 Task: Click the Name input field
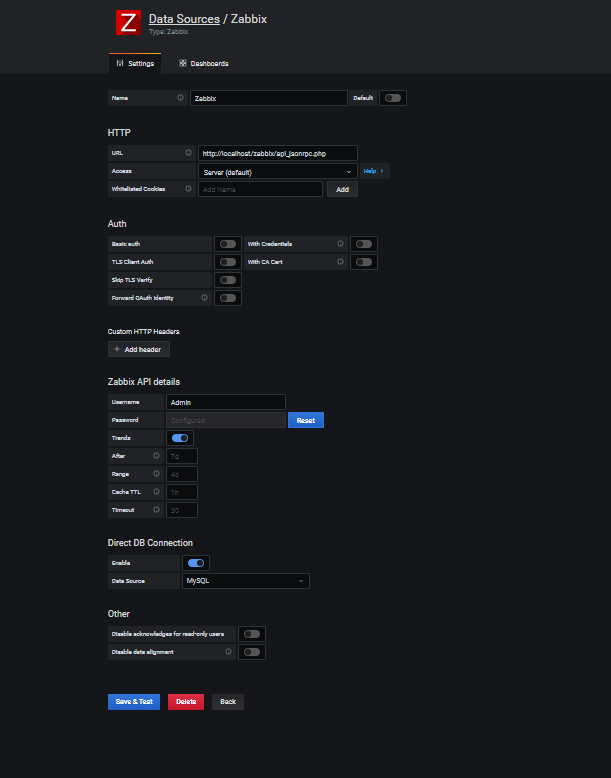[x=269, y=98]
